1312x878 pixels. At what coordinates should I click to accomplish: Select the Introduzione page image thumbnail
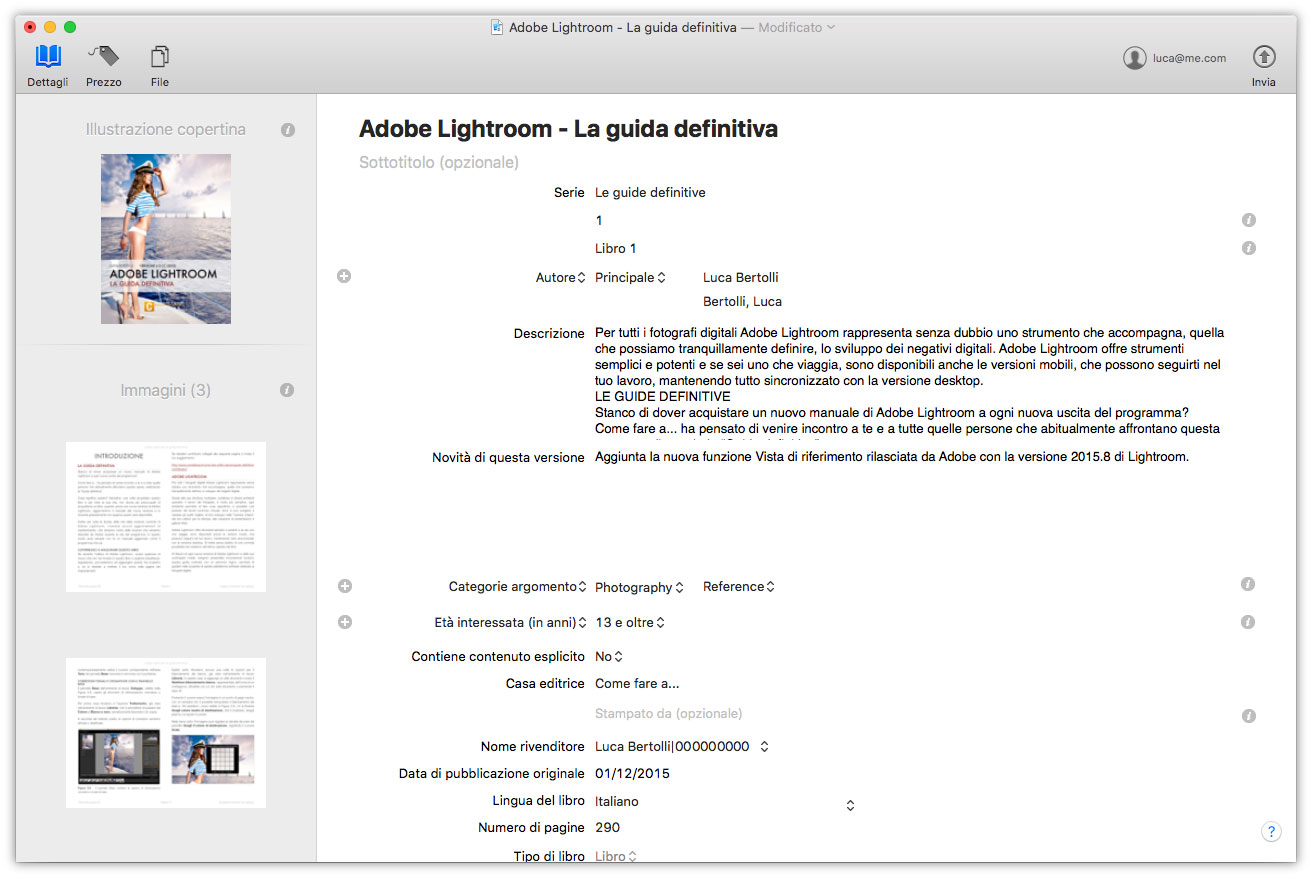tap(166, 517)
